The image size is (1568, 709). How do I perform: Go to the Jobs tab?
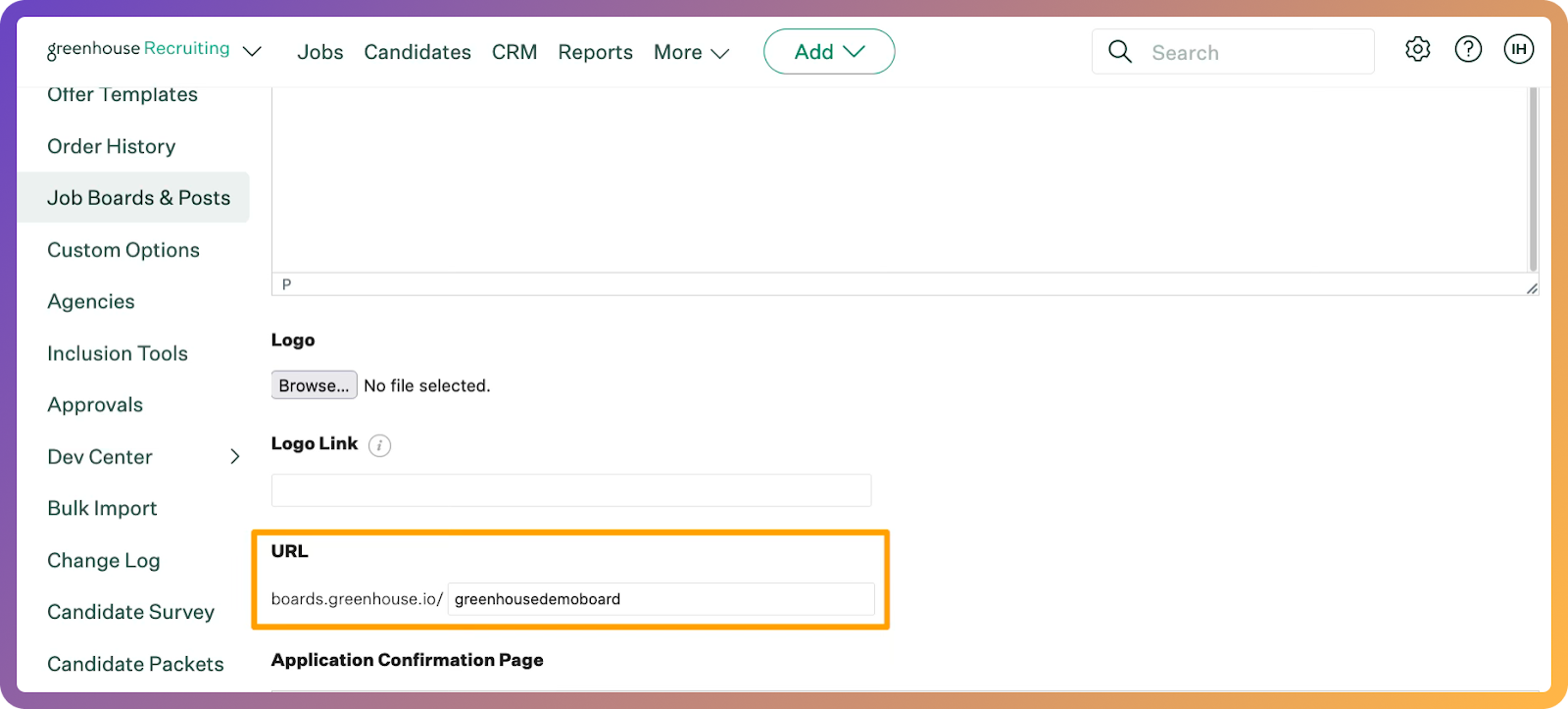[x=319, y=52]
